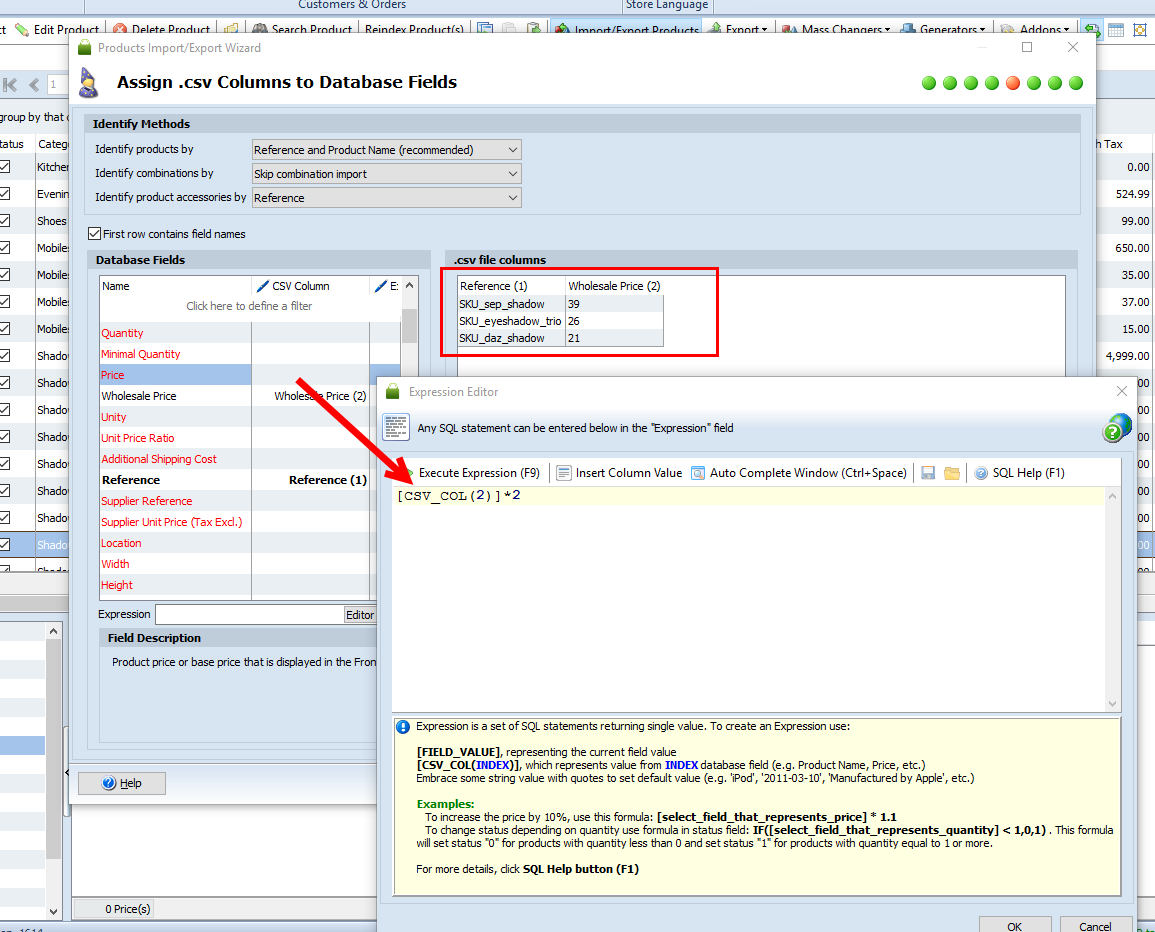Open the Export dropdown menu
This screenshot has width=1155, height=932.
(740, 29)
